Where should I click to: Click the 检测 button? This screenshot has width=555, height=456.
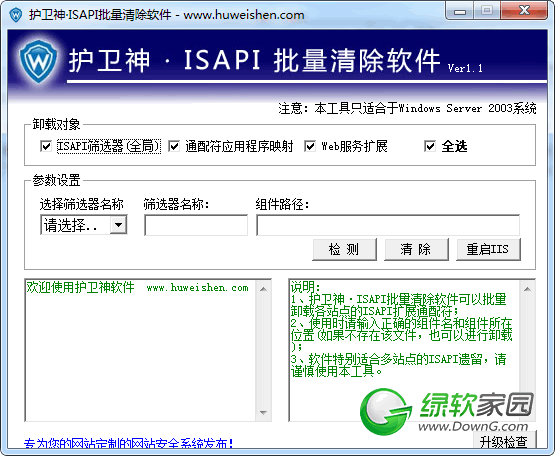coord(344,249)
